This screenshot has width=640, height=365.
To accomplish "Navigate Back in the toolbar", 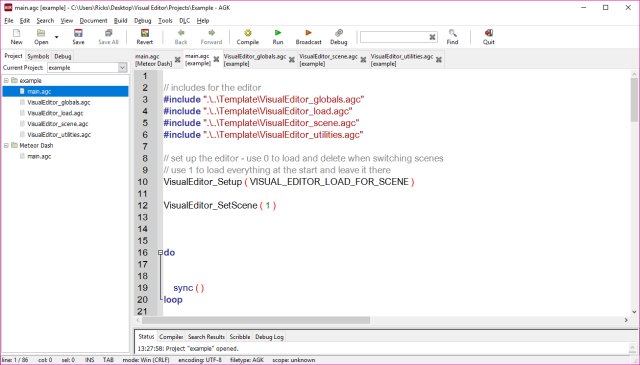I will (x=181, y=36).
